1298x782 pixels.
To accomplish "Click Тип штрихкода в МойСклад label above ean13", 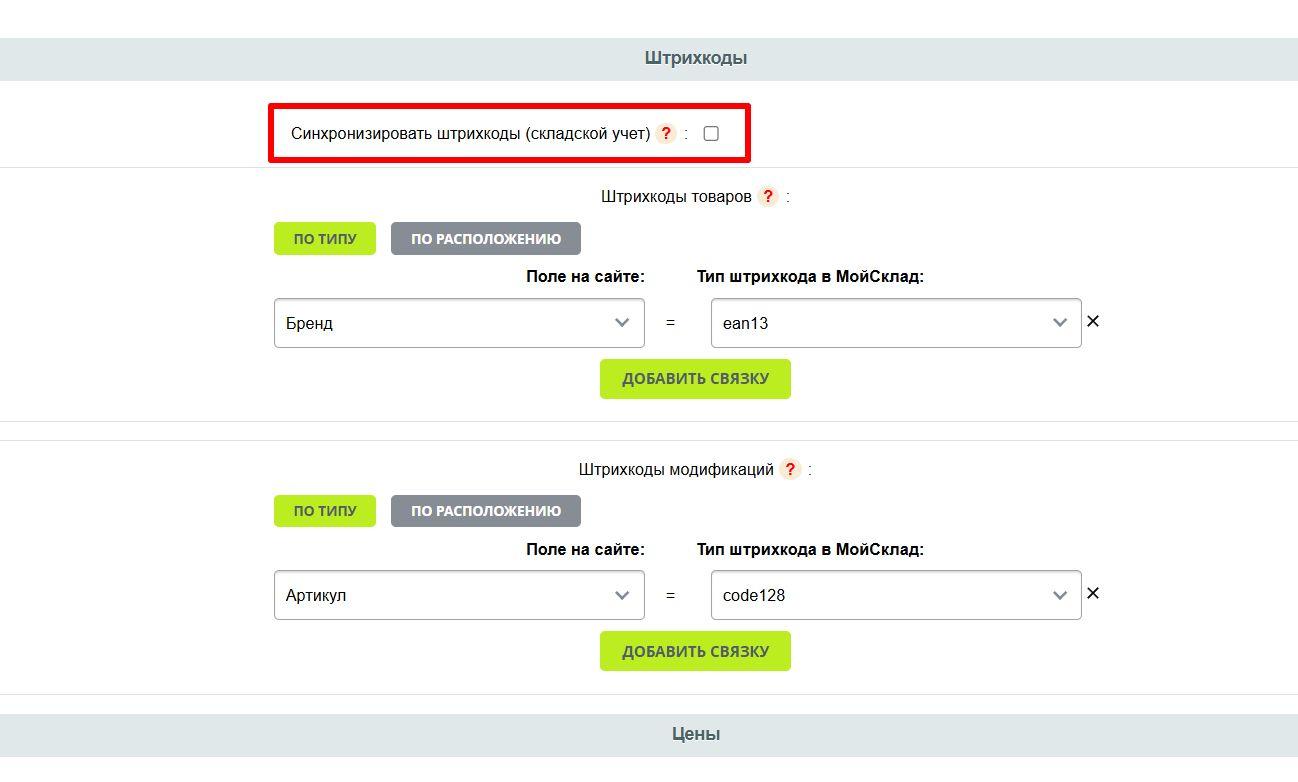I will [810, 276].
